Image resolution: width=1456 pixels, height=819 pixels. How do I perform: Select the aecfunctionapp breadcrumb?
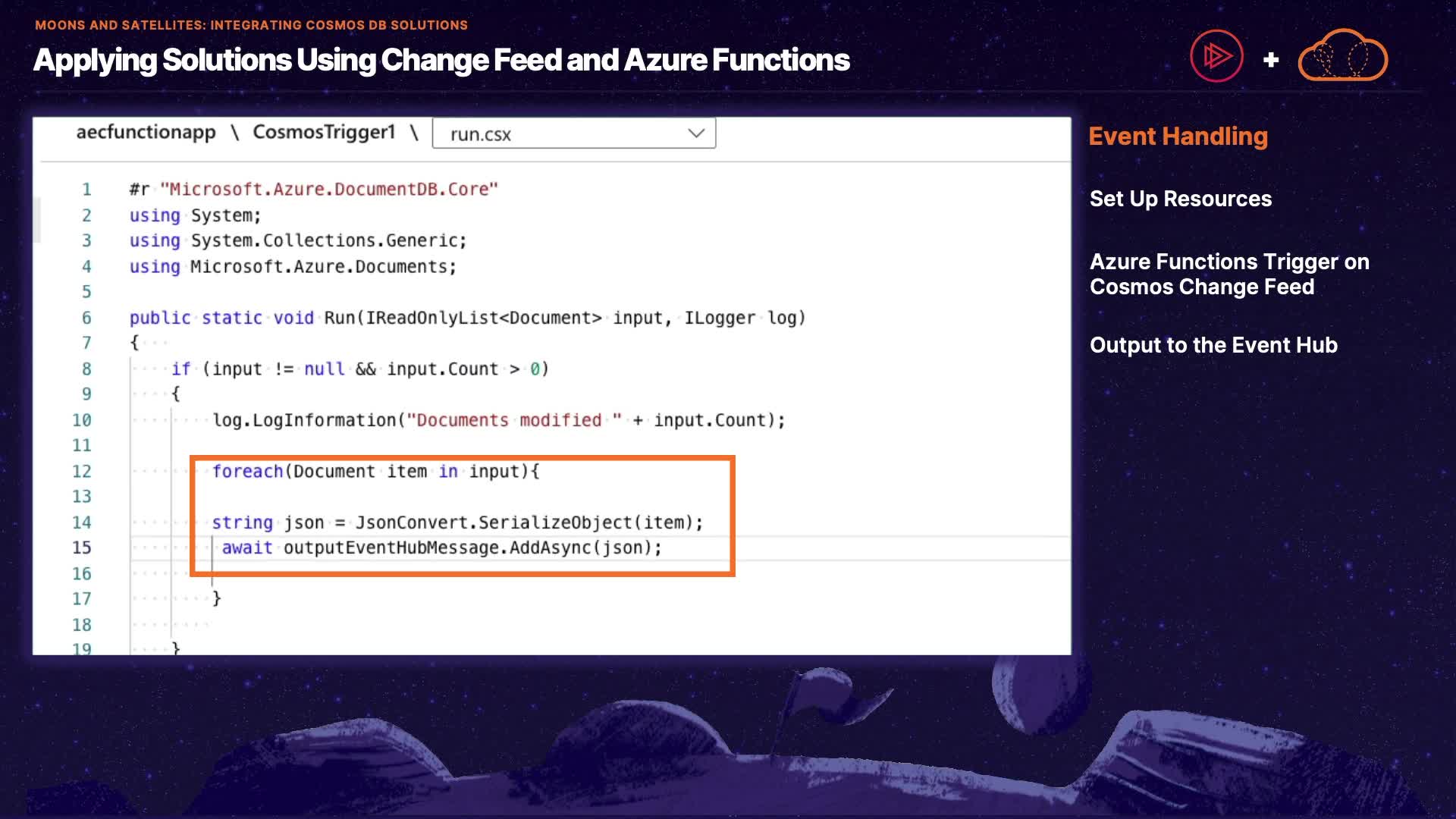click(146, 132)
